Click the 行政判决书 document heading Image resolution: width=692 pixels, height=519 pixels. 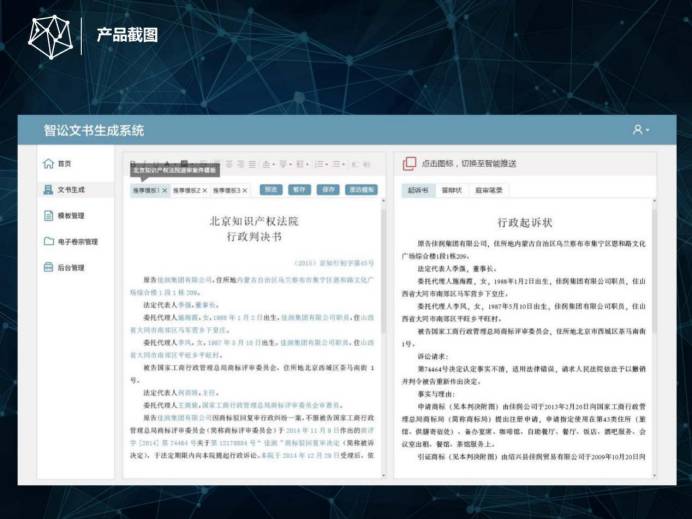tap(254, 237)
